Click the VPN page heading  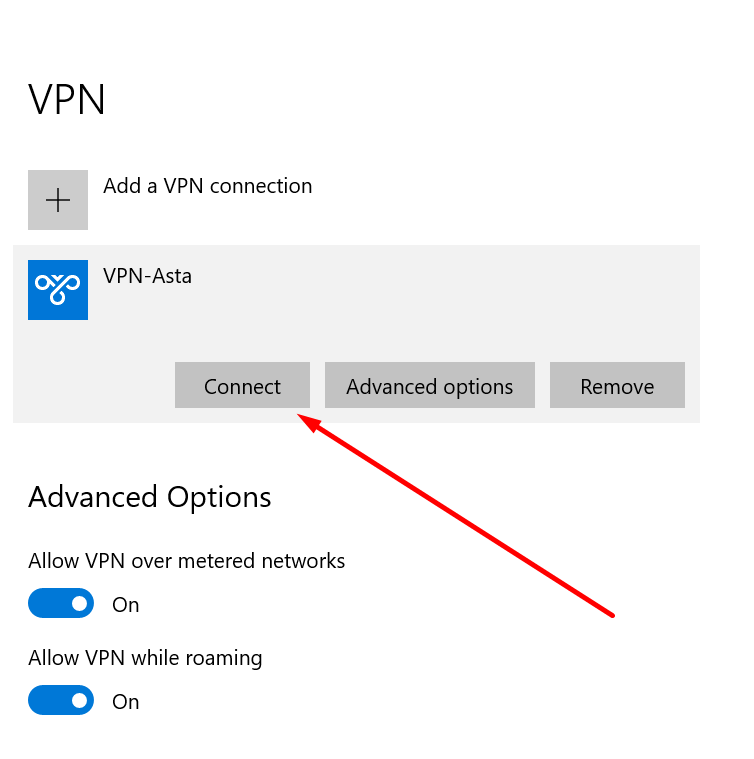pos(67,100)
